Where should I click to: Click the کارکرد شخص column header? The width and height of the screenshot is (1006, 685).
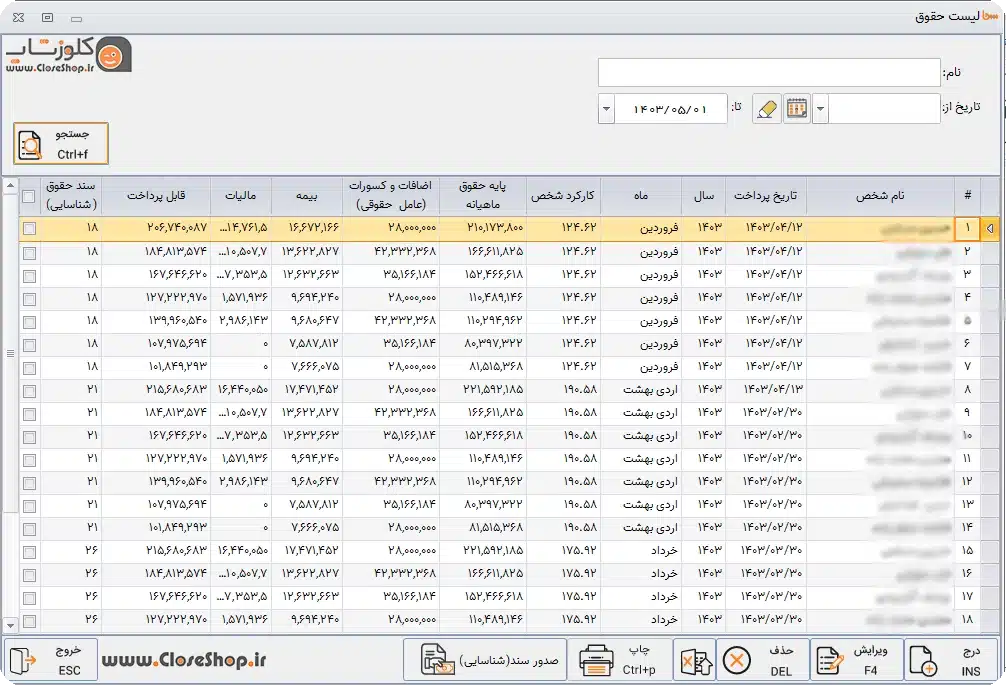563,196
